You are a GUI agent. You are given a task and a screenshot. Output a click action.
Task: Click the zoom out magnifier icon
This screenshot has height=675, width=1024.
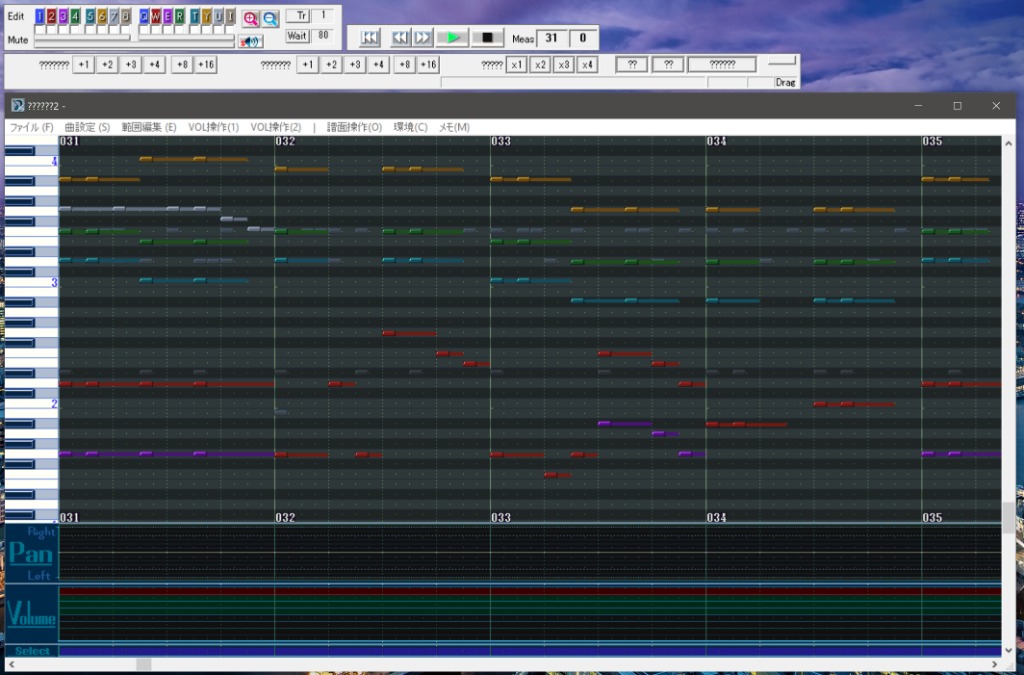tap(270, 18)
